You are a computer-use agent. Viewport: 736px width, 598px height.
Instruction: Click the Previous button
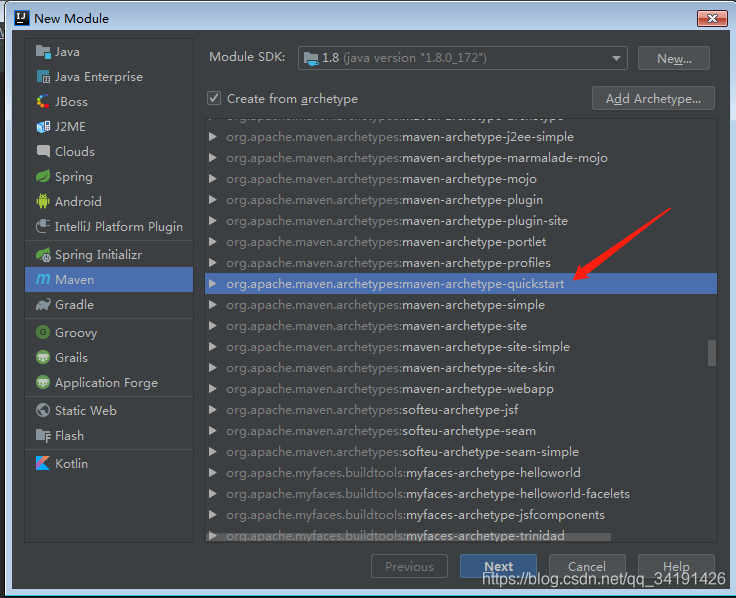point(409,566)
